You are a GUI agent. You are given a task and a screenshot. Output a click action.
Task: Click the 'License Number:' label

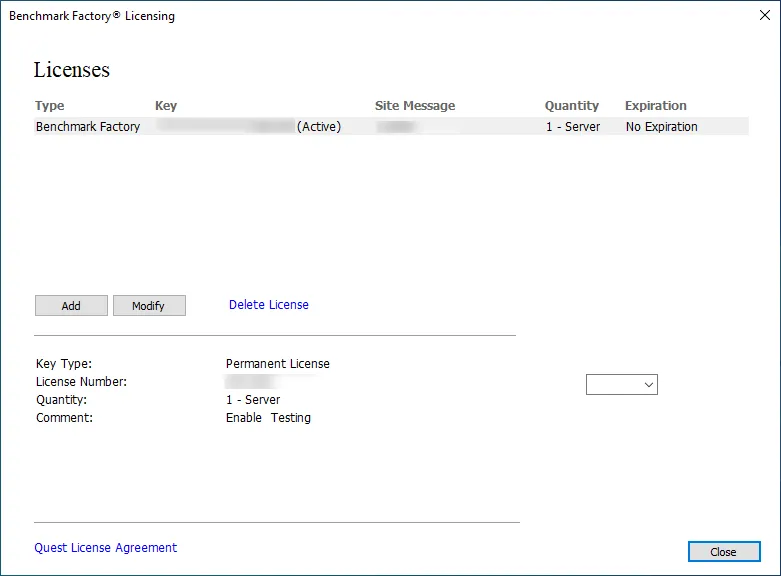coord(81,382)
